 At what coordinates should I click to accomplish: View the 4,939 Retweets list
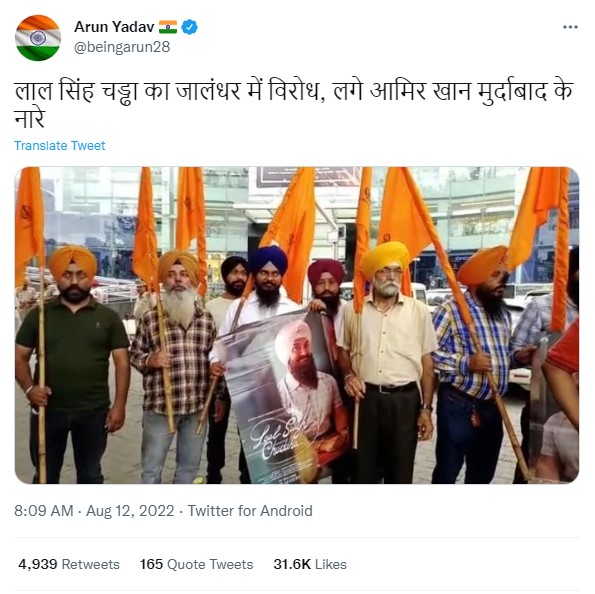(69, 564)
